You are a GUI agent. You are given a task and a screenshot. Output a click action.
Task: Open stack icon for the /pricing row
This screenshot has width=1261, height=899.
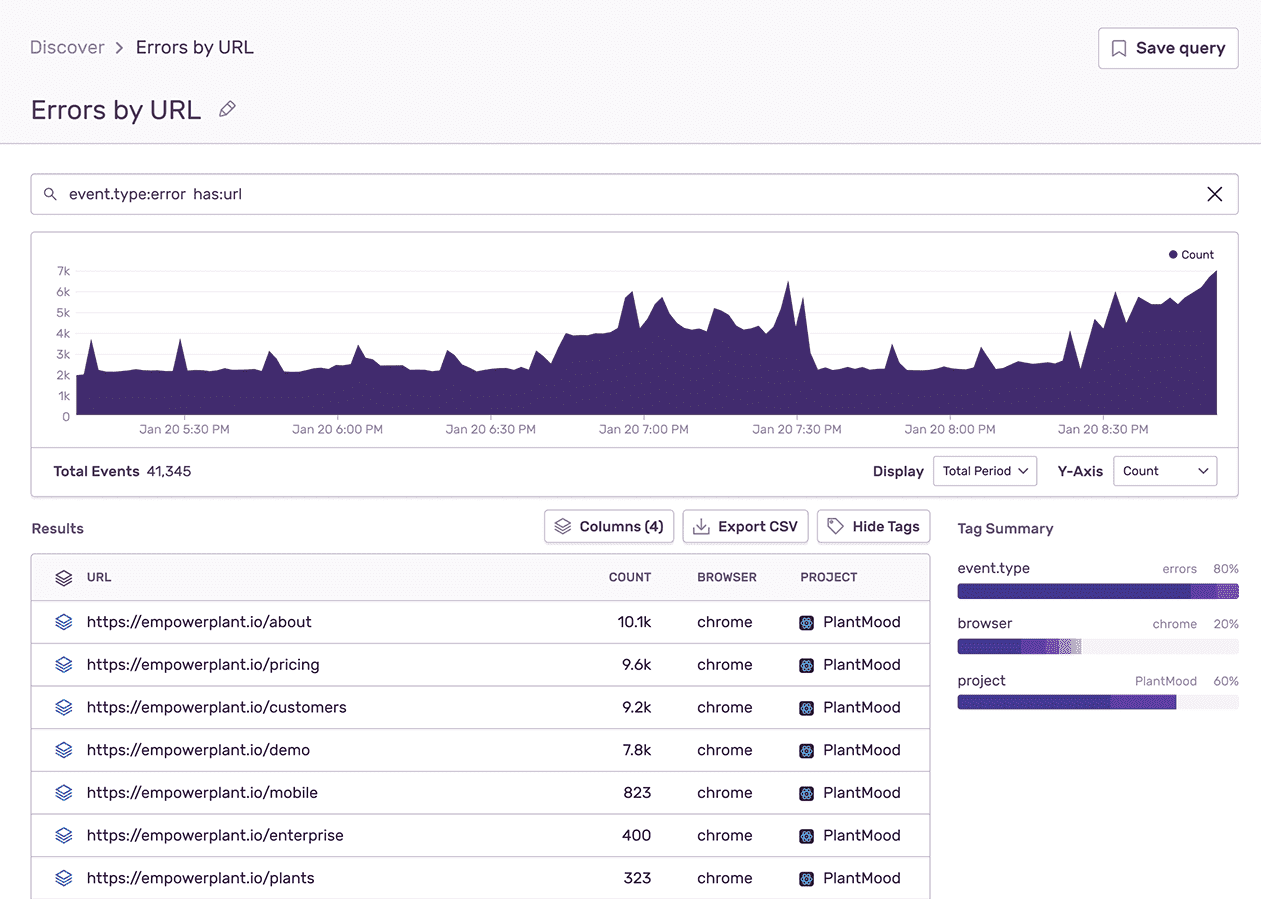(x=64, y=665)
